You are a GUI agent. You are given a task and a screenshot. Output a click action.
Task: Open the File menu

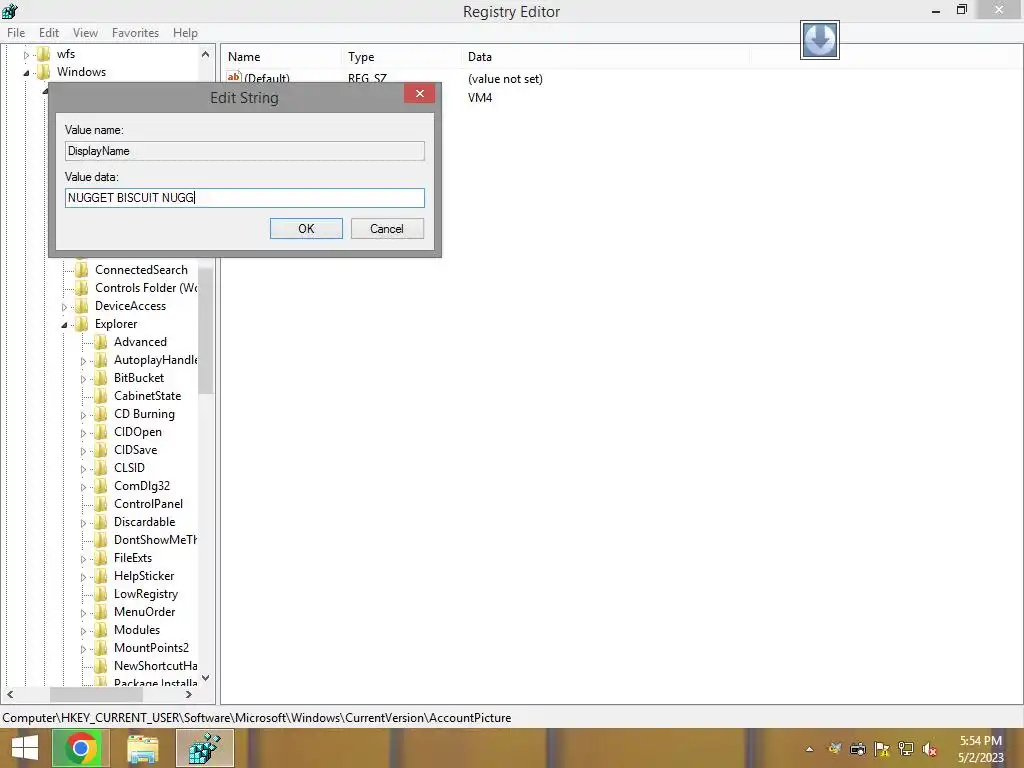click(x=16, y=33)
